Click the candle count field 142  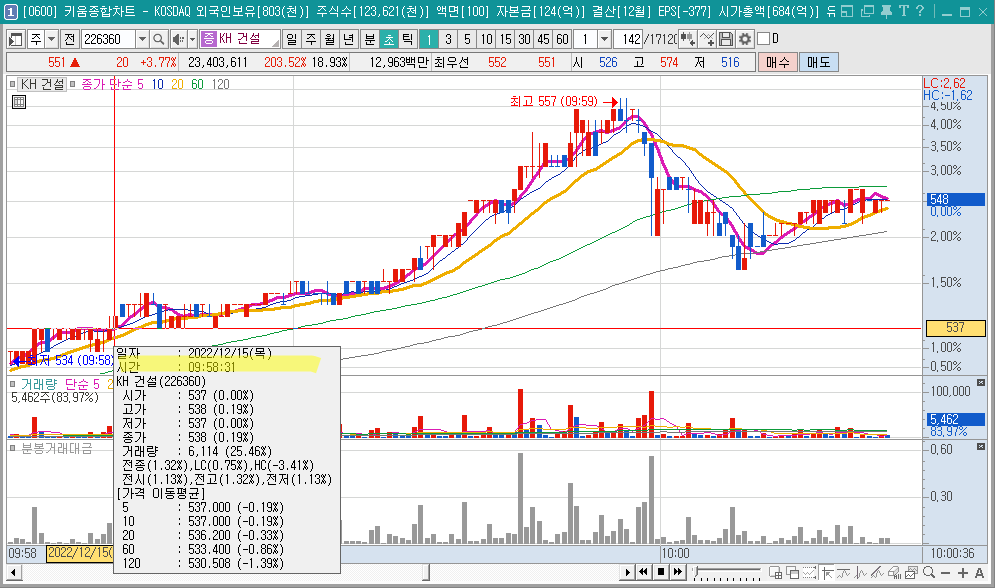[628, 39]
